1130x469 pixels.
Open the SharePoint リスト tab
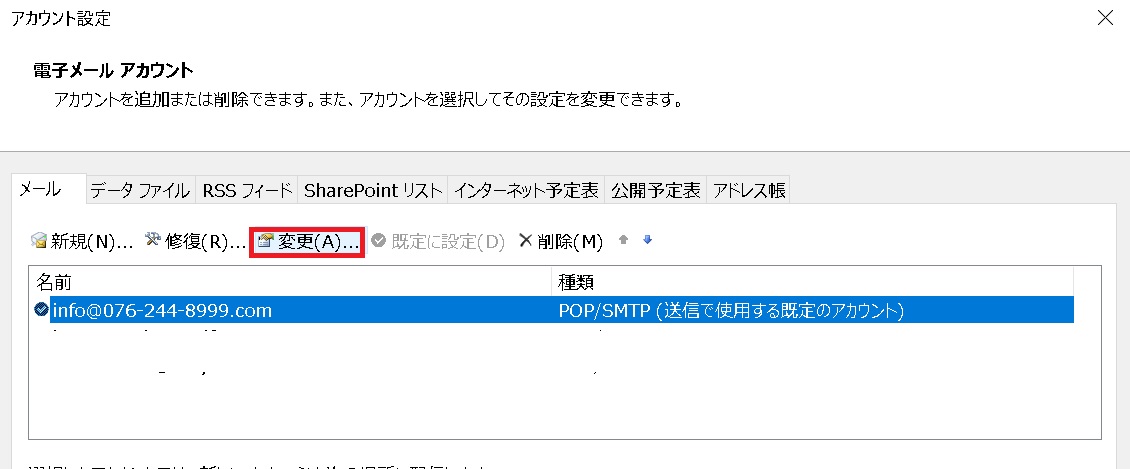click(373, 191)
